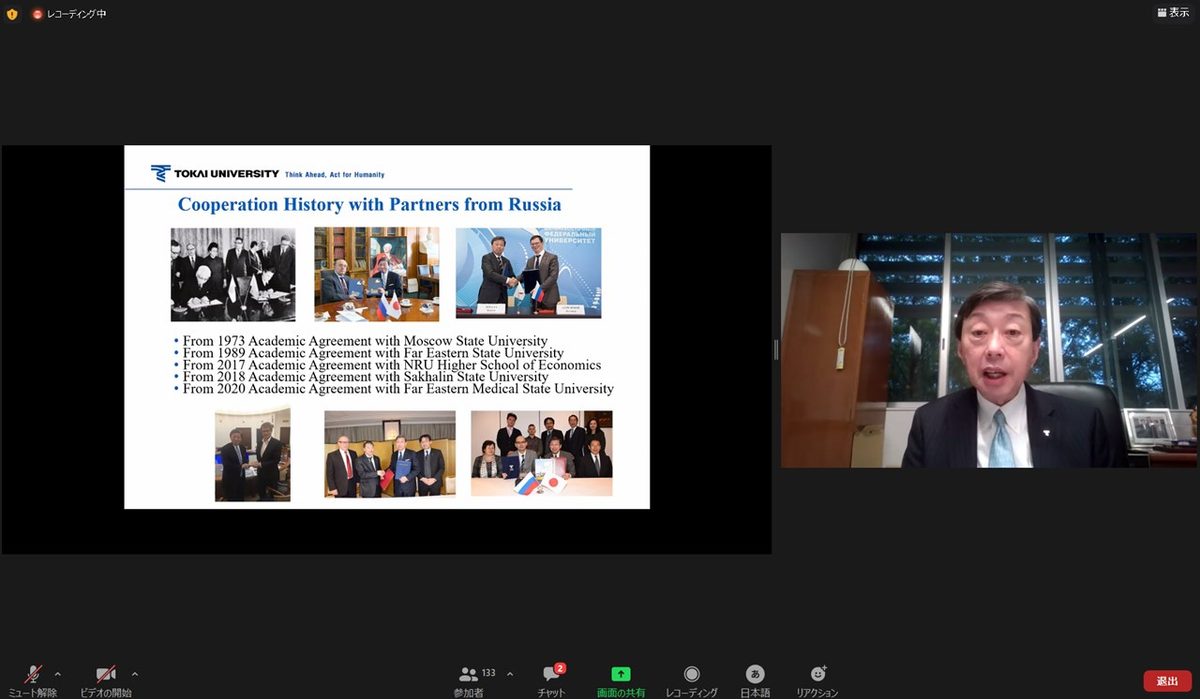Click the red leave meeting button
1200x699 pixels.
(x=1167, y=681)
